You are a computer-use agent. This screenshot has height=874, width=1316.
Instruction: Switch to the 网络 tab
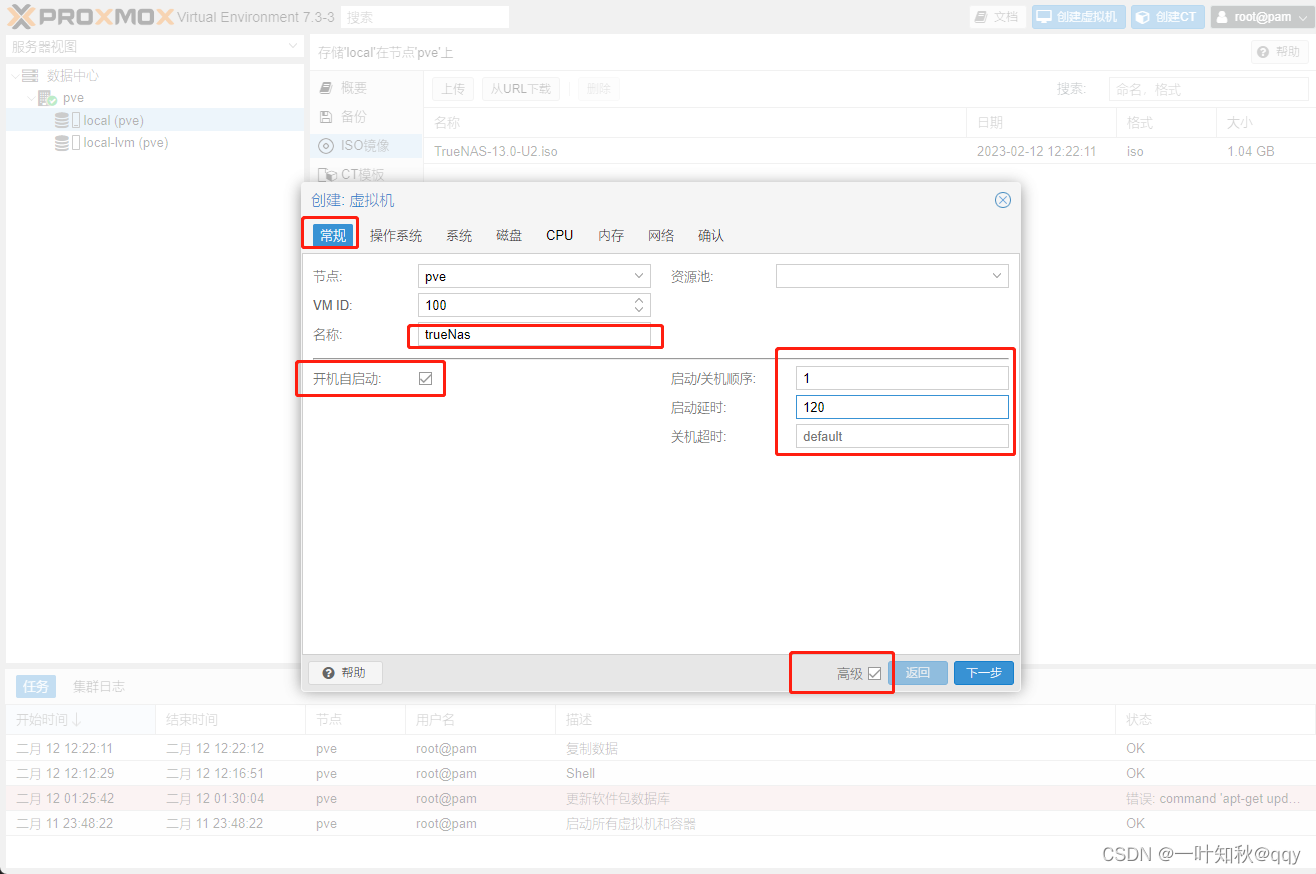(661, 235)
